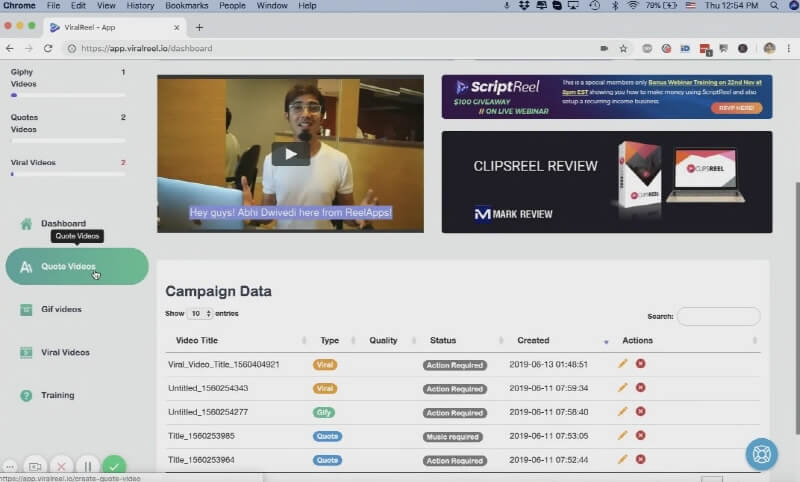Sort by Video Title column
The height and width of the screenshot is (482, 800).
(197, 340)
